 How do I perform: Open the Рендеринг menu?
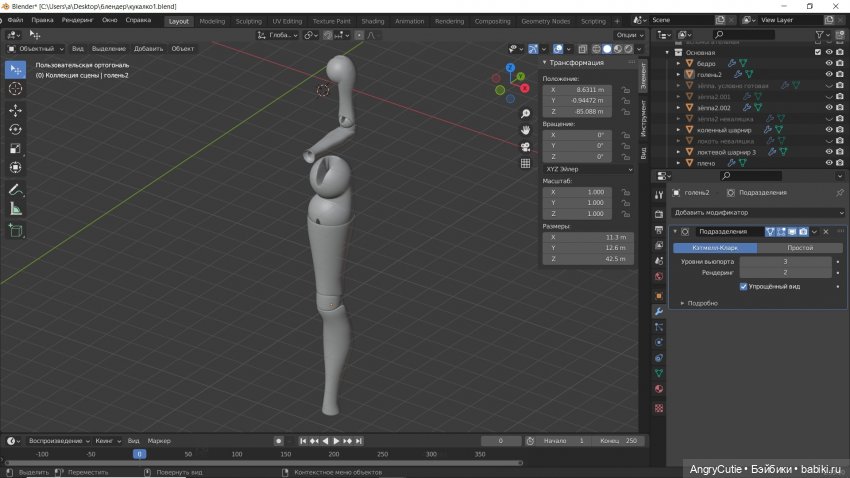coord(78,20)
